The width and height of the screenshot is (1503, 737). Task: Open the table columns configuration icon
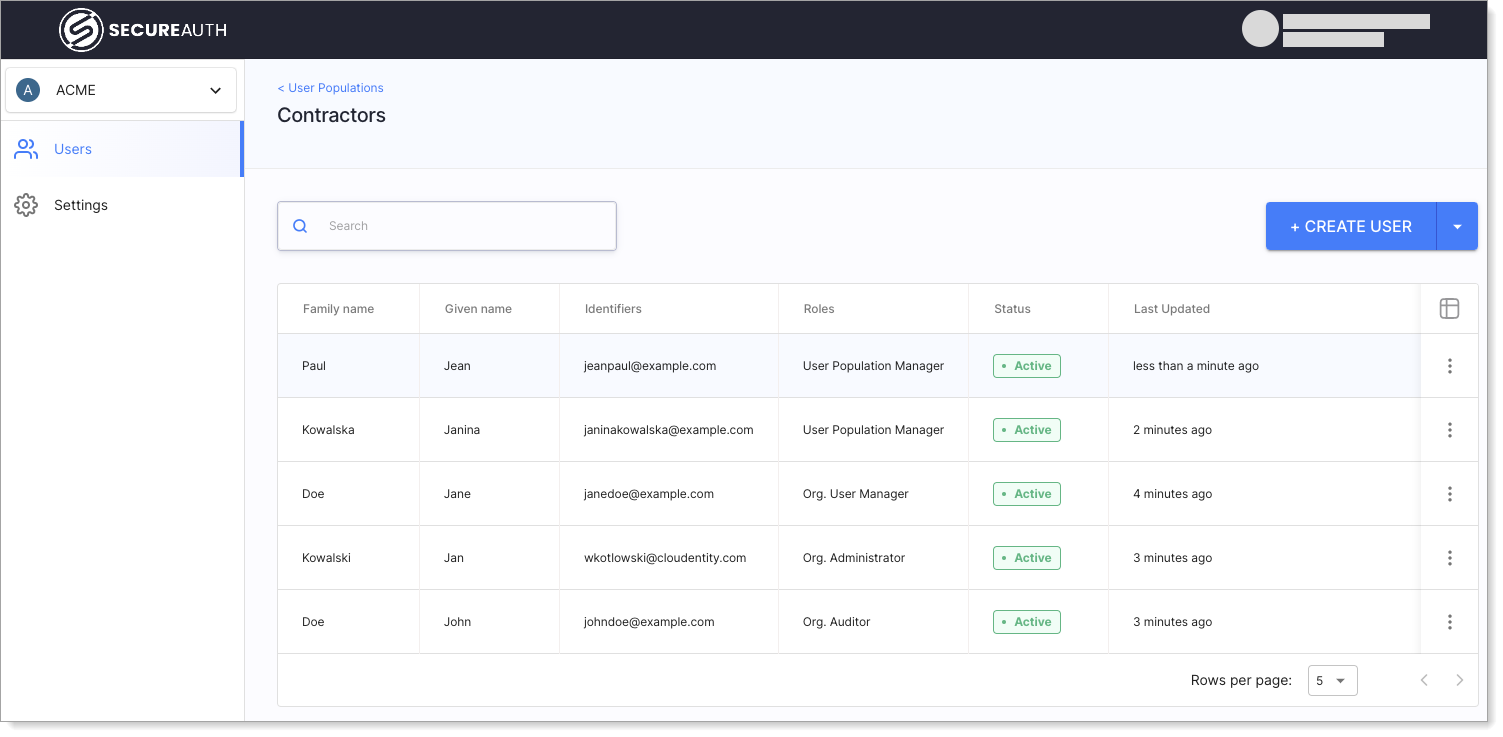point(1449,309)
